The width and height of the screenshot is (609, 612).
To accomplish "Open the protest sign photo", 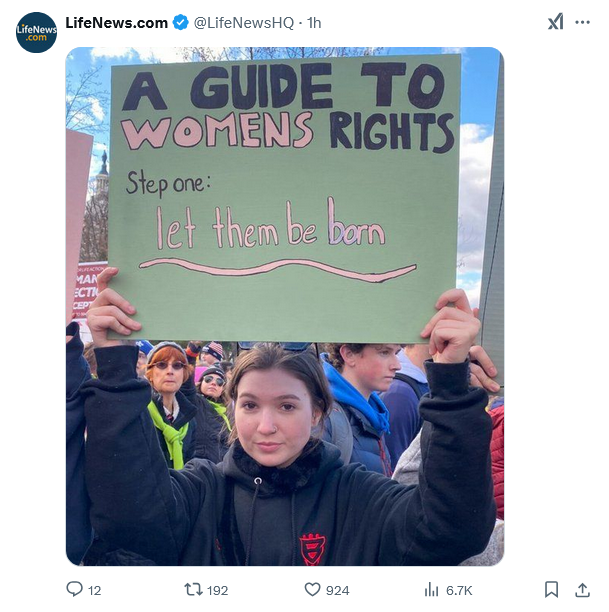I will (x=285, y=306).
